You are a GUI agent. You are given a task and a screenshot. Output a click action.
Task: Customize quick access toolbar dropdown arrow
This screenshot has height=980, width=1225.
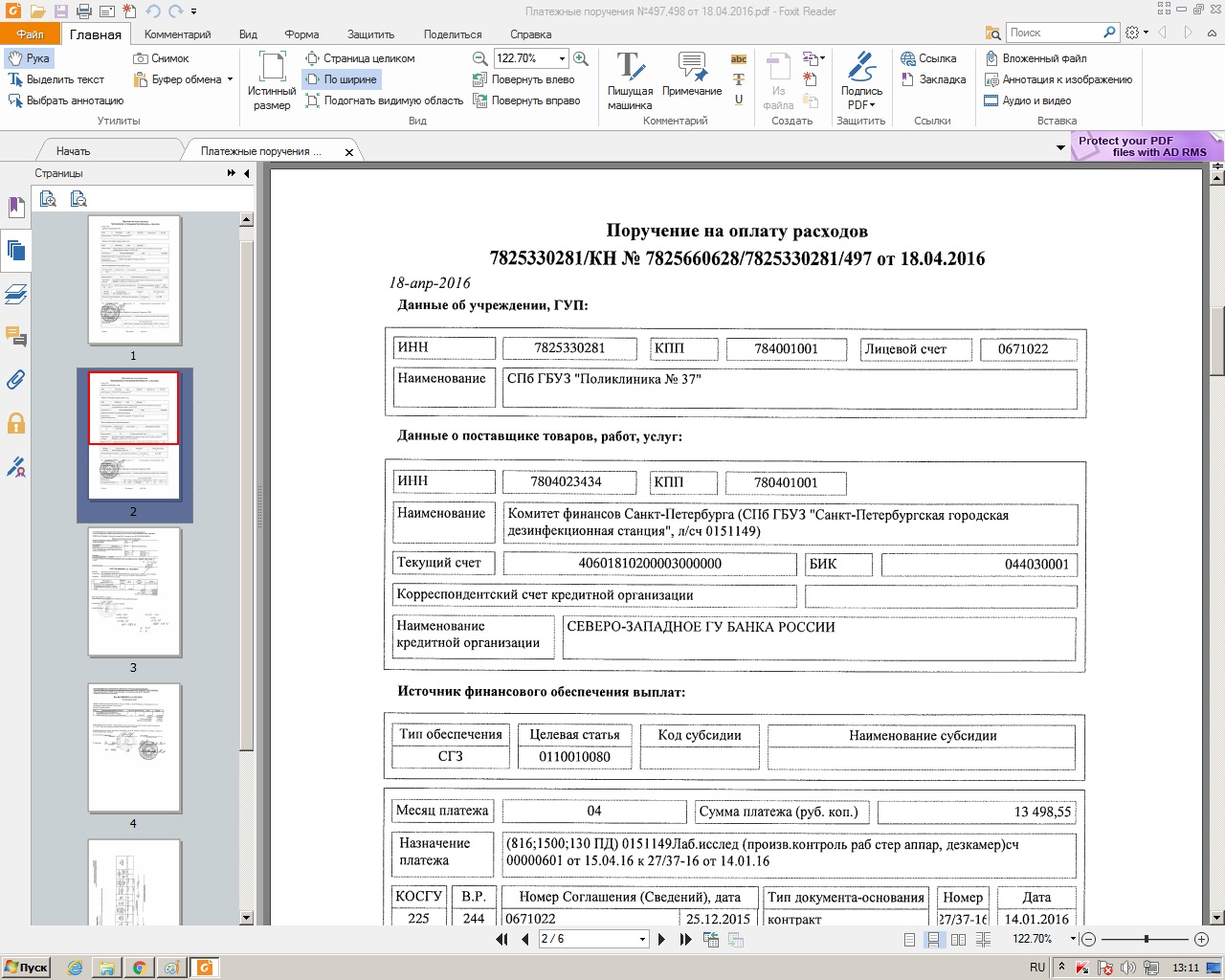pyautogui.click(x=194, y=12)
